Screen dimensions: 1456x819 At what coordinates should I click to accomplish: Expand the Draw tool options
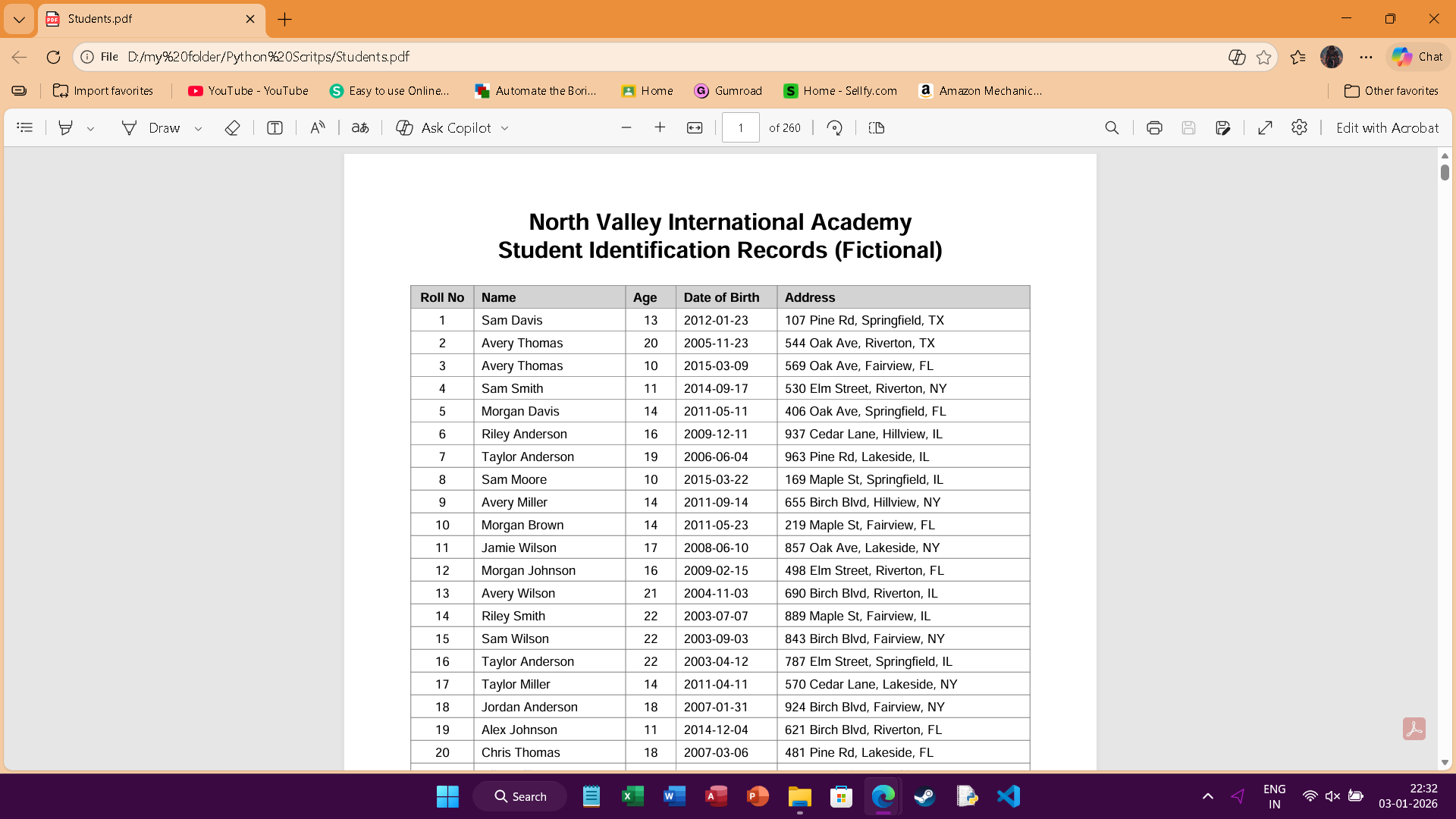[x=199, y=127]
